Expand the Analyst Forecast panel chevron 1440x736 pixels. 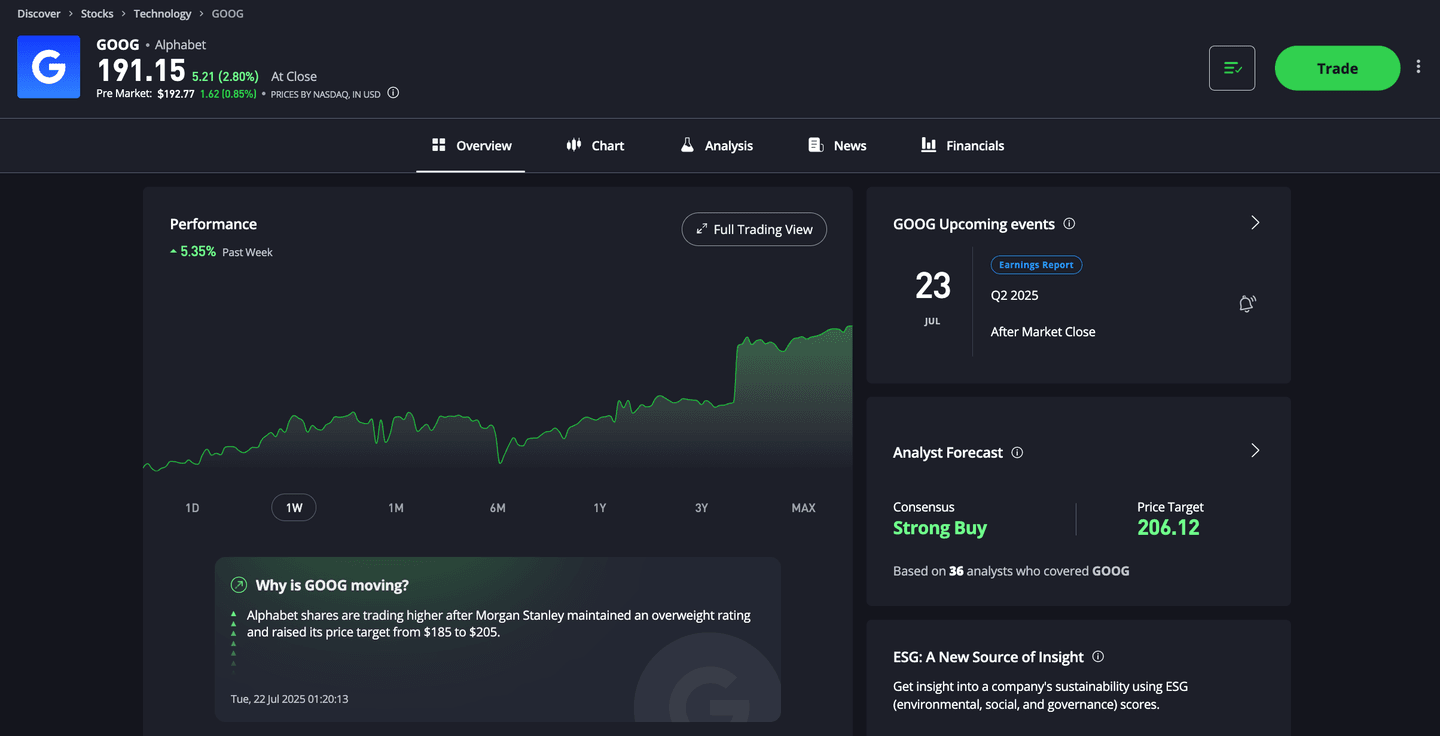[x=1255, y=451]
